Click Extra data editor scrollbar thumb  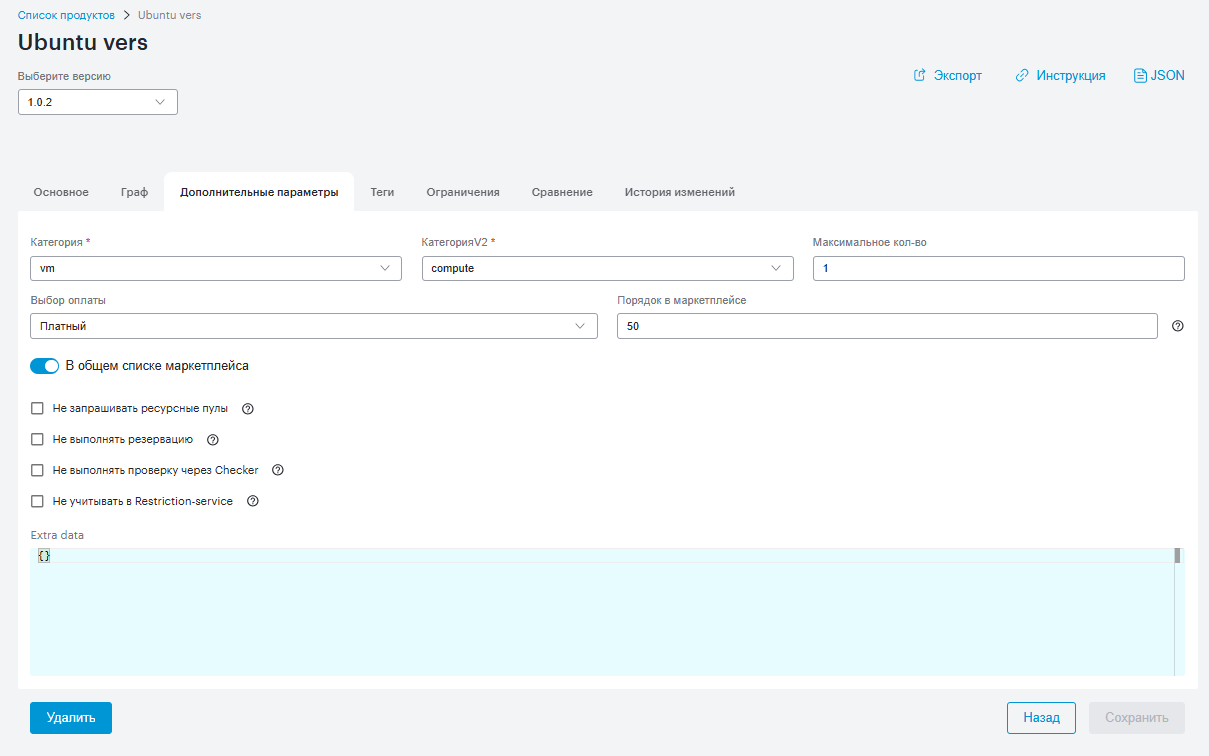1178,555
